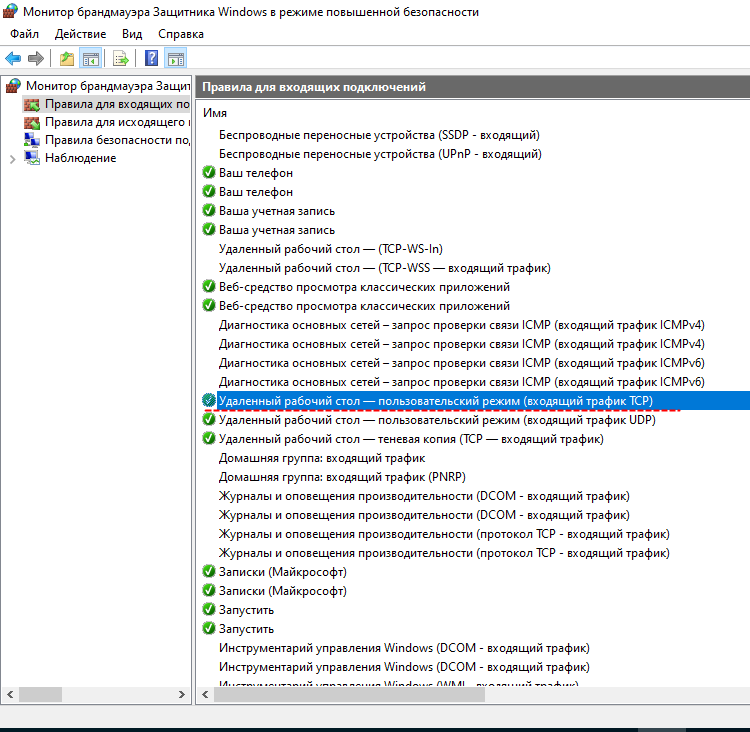Select Правила безопасности подключения tree item
The height and width of the screenshot is (732, 750).
117,140
